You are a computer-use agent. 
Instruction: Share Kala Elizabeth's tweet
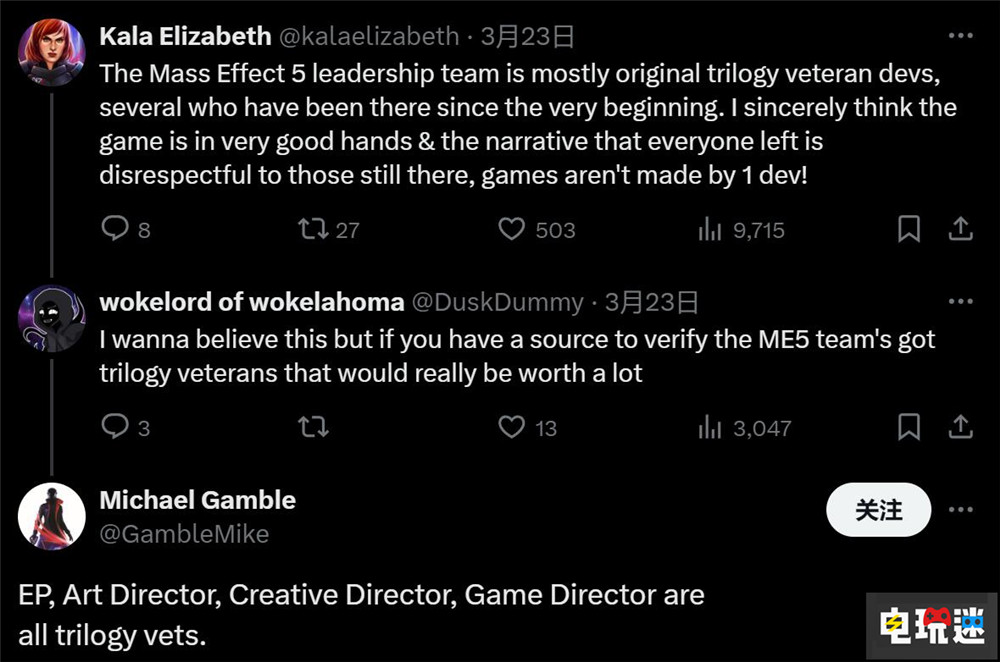[960, 230]
